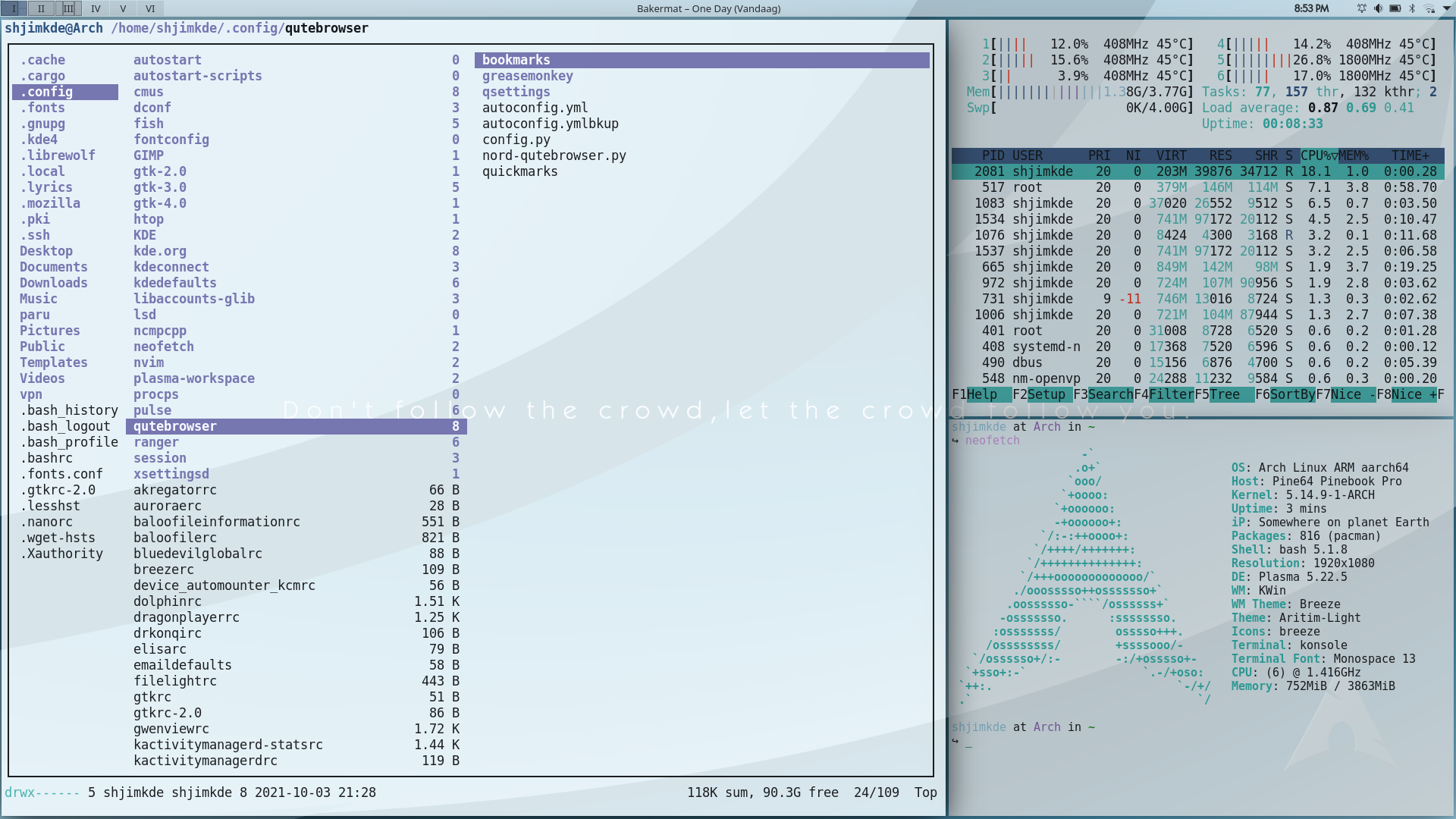
Task: Switch to virtual desktop IV
Action: tap(96, 8)
